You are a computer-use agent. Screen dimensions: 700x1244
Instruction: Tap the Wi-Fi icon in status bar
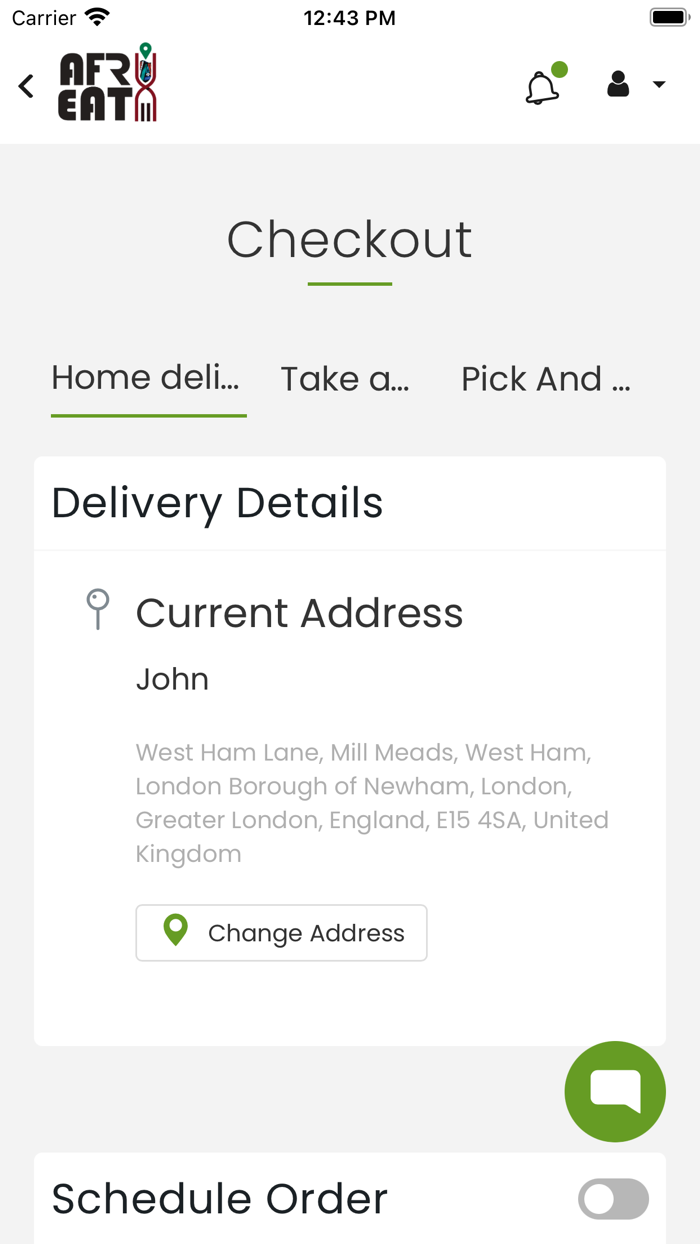tap(97, 17)
